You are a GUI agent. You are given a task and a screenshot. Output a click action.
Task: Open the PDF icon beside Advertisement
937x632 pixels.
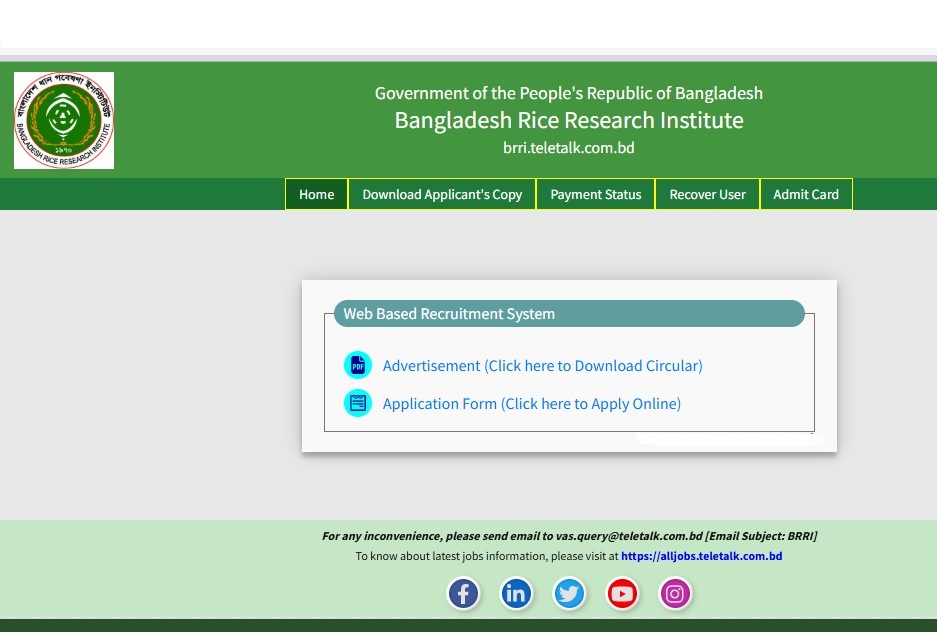coord(357,366)
